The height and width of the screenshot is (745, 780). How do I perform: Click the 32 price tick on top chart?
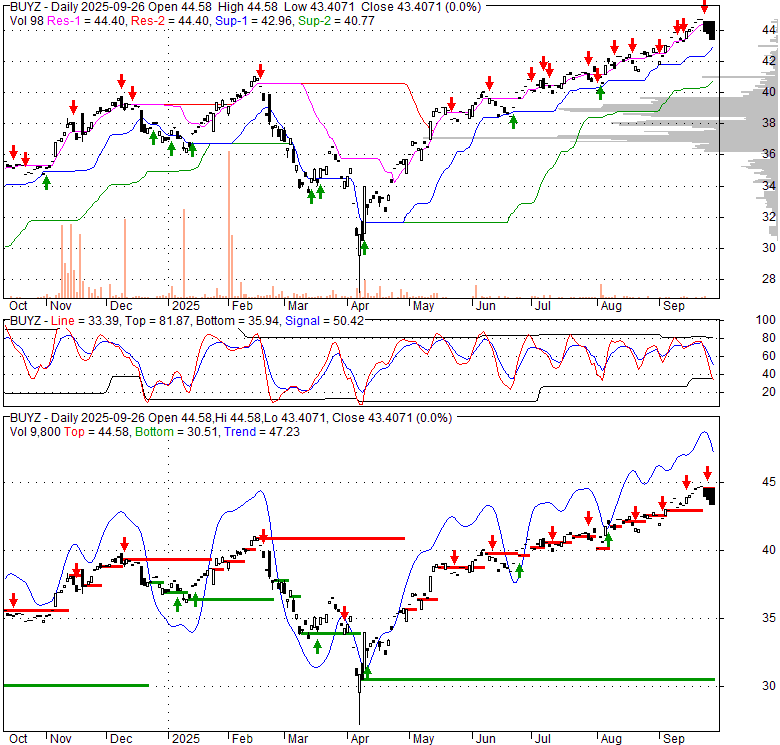coord(769,217)
